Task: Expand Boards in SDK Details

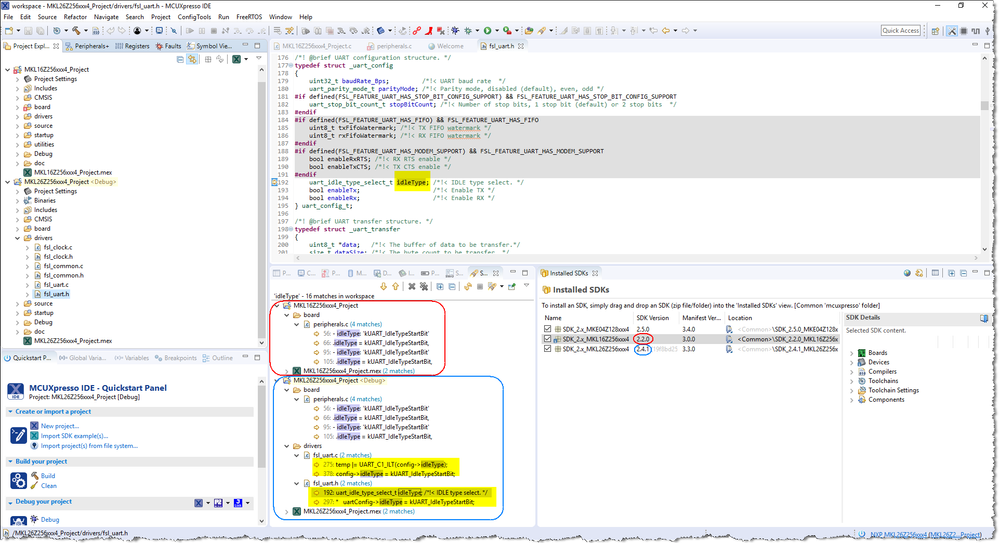Action: [852, 352]
